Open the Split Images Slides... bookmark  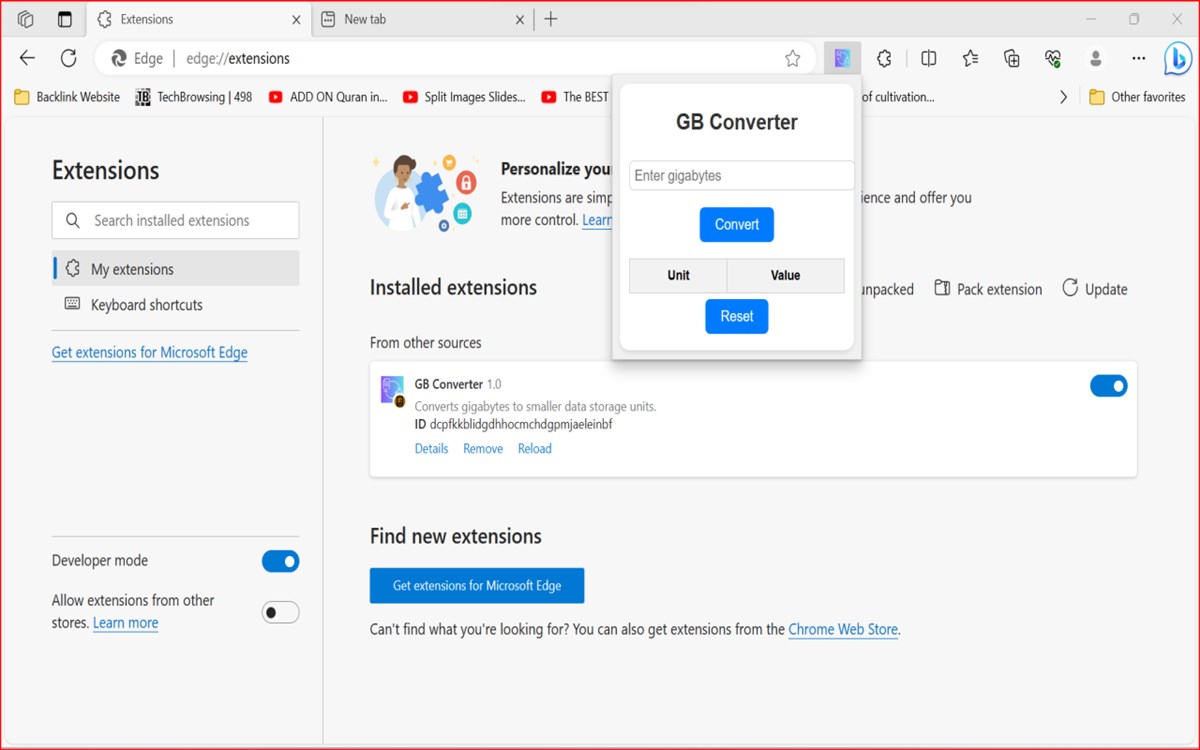click(x=464, y=97)
